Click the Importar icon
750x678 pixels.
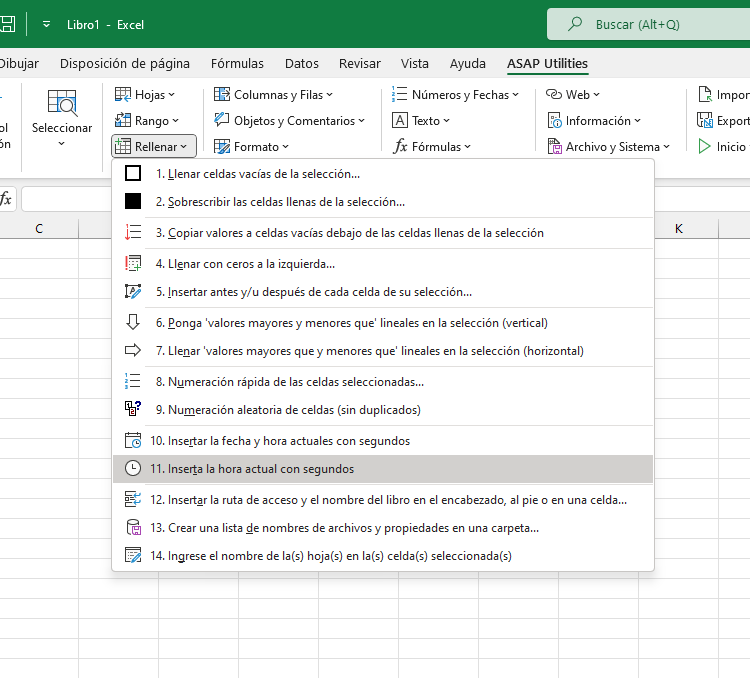705,95
